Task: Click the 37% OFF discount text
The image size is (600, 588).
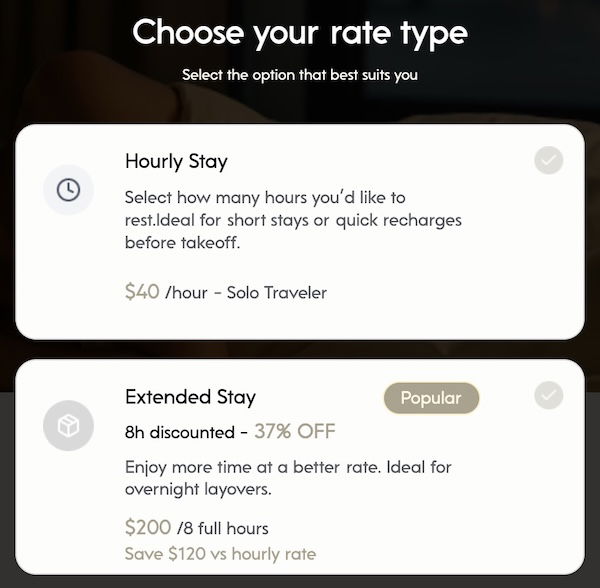Action: pyautogui.click(x=294, y=432)
